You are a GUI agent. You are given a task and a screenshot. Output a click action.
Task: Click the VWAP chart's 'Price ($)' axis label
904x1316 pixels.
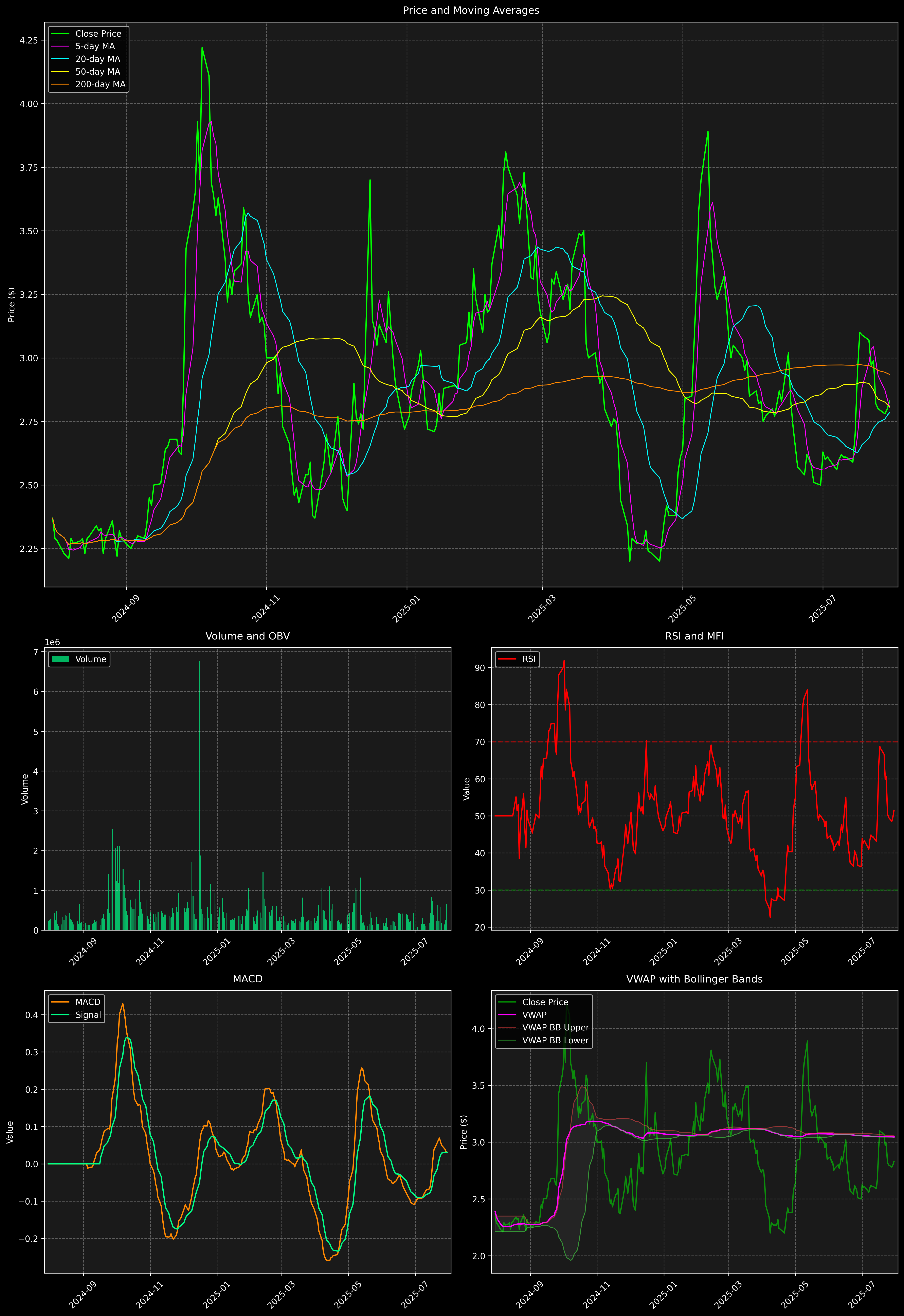pyautogui.click(x=464, y=1132)
